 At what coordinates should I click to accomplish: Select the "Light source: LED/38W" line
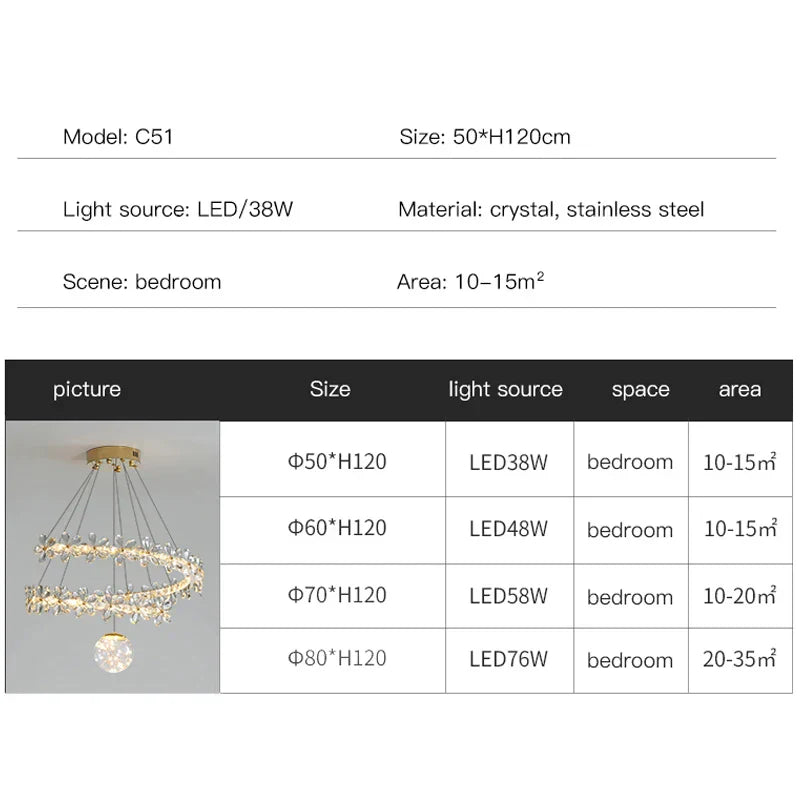pos(177,209)
